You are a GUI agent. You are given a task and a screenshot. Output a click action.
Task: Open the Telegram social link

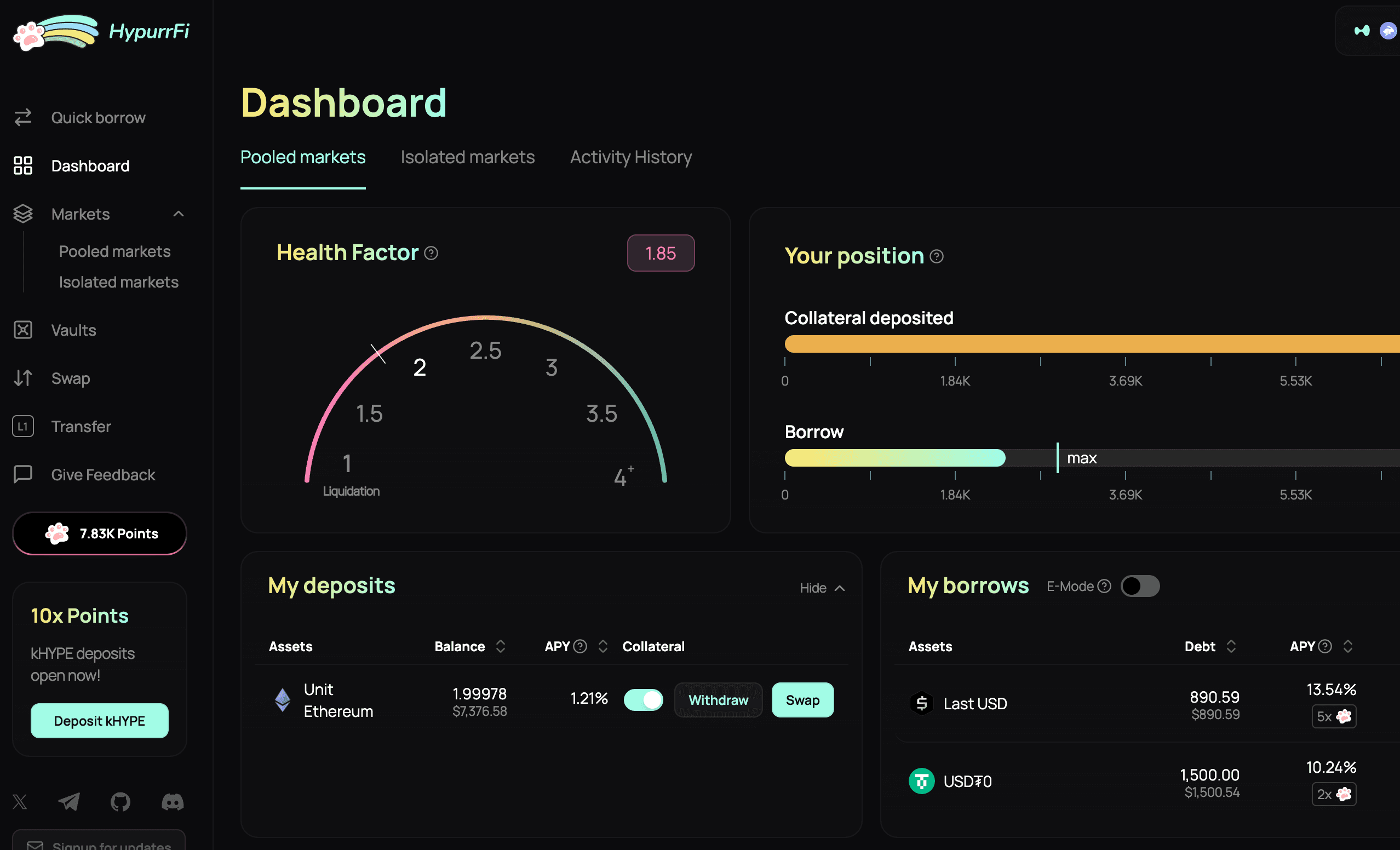click(70, 802)
